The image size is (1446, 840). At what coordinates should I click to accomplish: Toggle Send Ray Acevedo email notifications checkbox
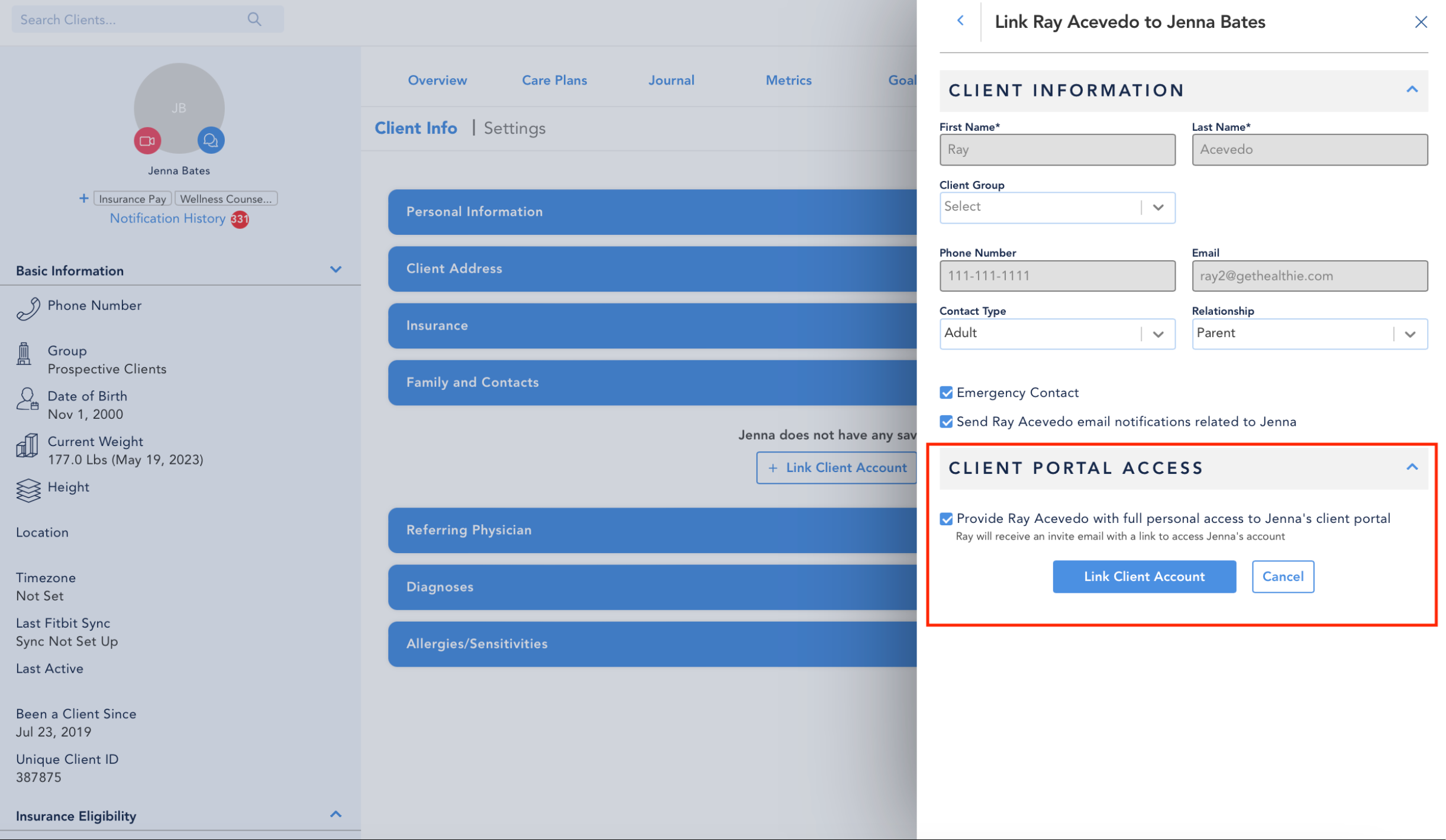[x=946, y=422]
